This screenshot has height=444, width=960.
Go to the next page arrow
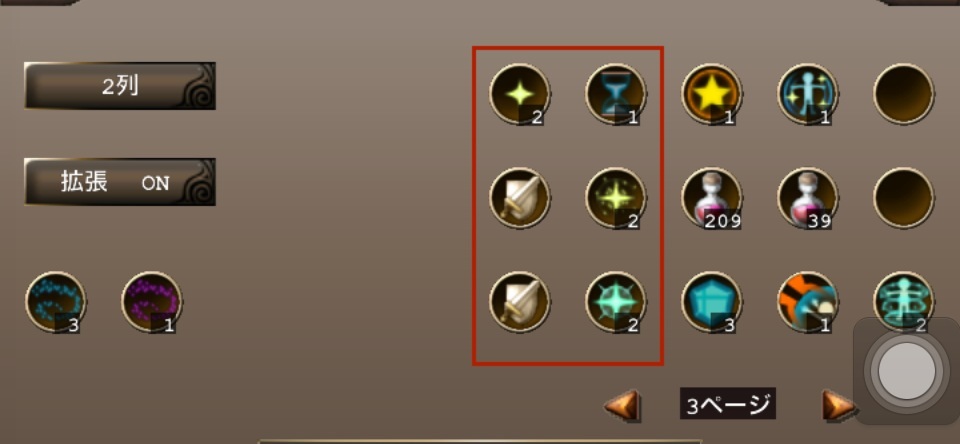838,405
